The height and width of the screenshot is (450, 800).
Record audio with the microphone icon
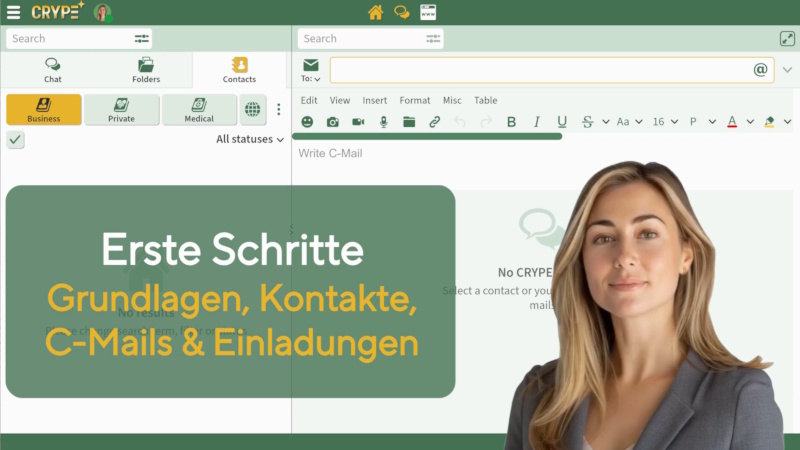tap(383, 122)
